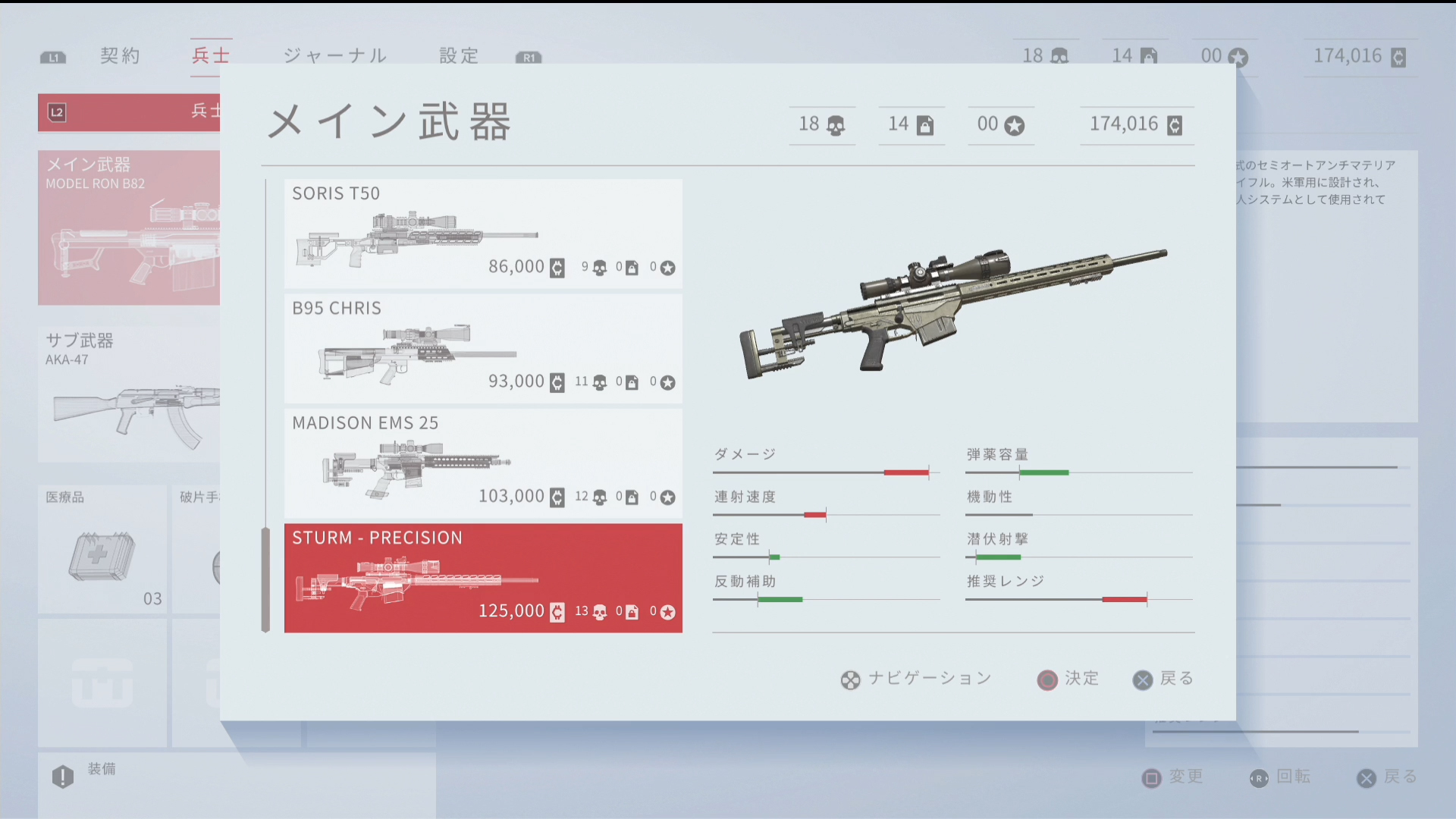
Task: Click the intel bag token icon showing 14
Action: point(925,126)
